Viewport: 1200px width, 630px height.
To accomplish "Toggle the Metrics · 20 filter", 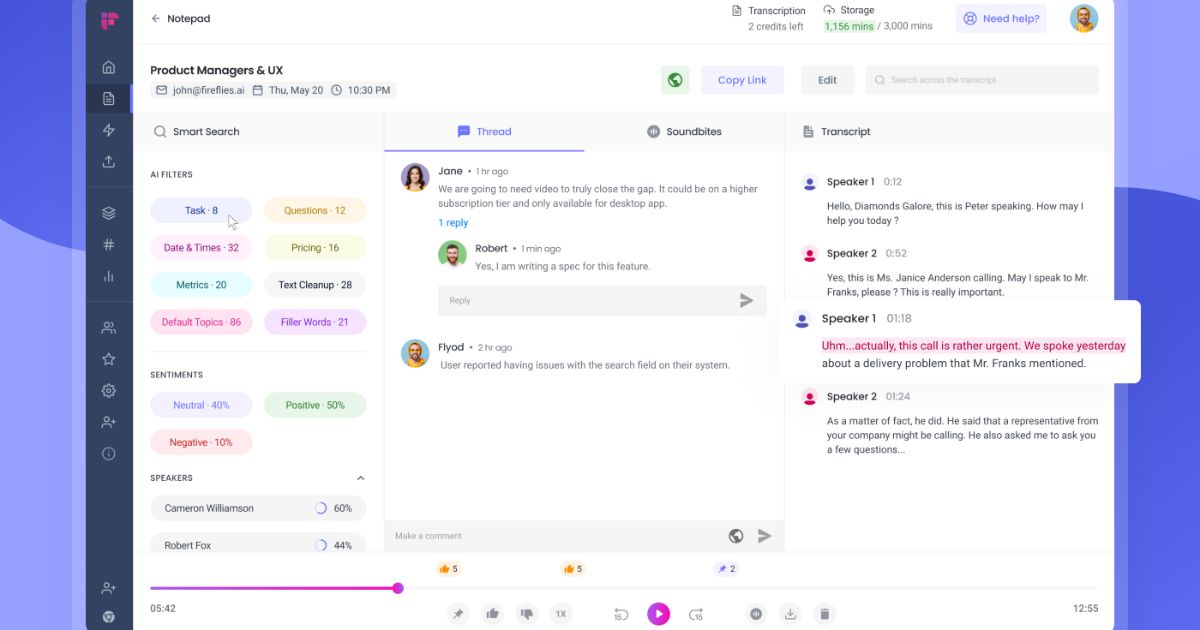I will pyautogui.click(x=201, y=285).
